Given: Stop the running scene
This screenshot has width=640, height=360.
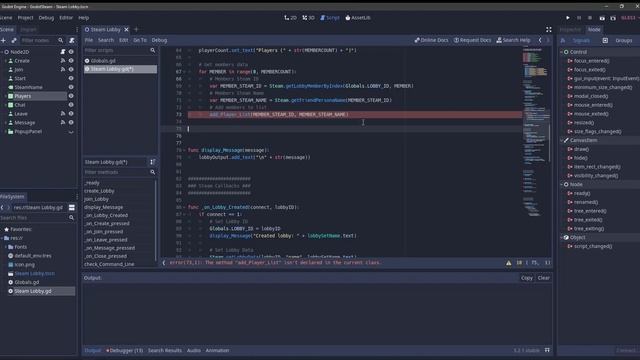Looking at the screenshot, I should (x=590, y=18).
